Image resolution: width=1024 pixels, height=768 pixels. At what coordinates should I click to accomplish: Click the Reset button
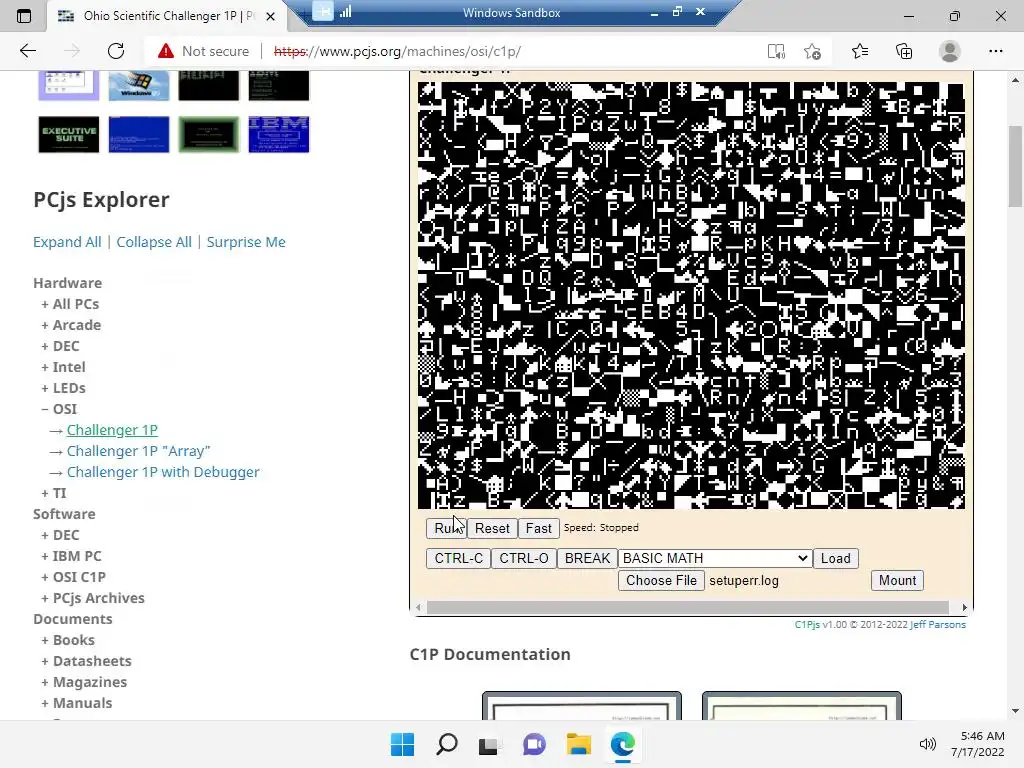click(x=492, y=528)
